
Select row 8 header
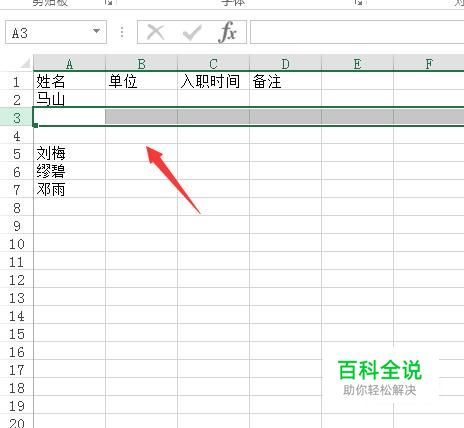[17, 207]
